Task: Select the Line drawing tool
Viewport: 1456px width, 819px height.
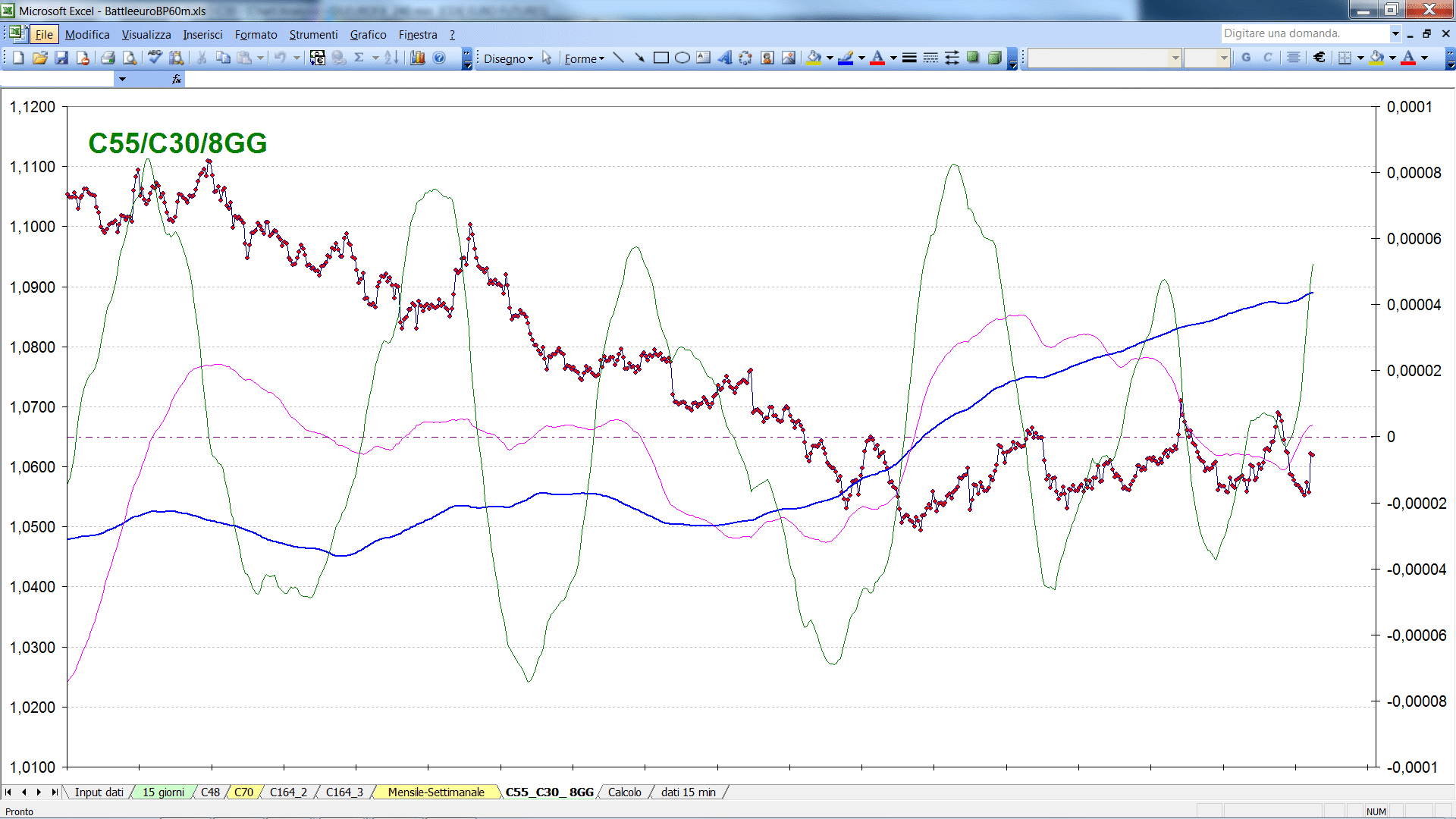Action: coord(618,58)
